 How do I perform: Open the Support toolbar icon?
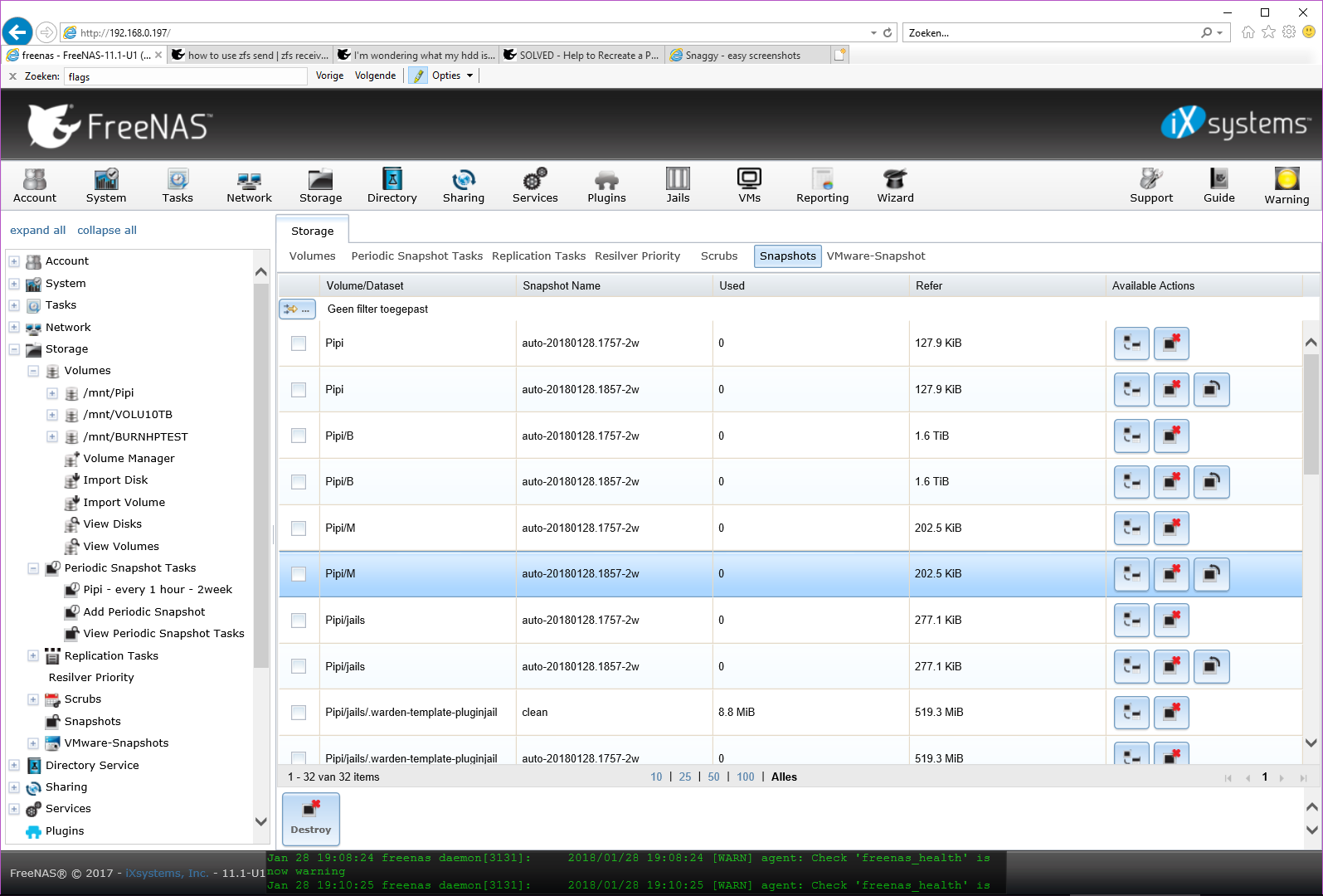(1151, 186)
